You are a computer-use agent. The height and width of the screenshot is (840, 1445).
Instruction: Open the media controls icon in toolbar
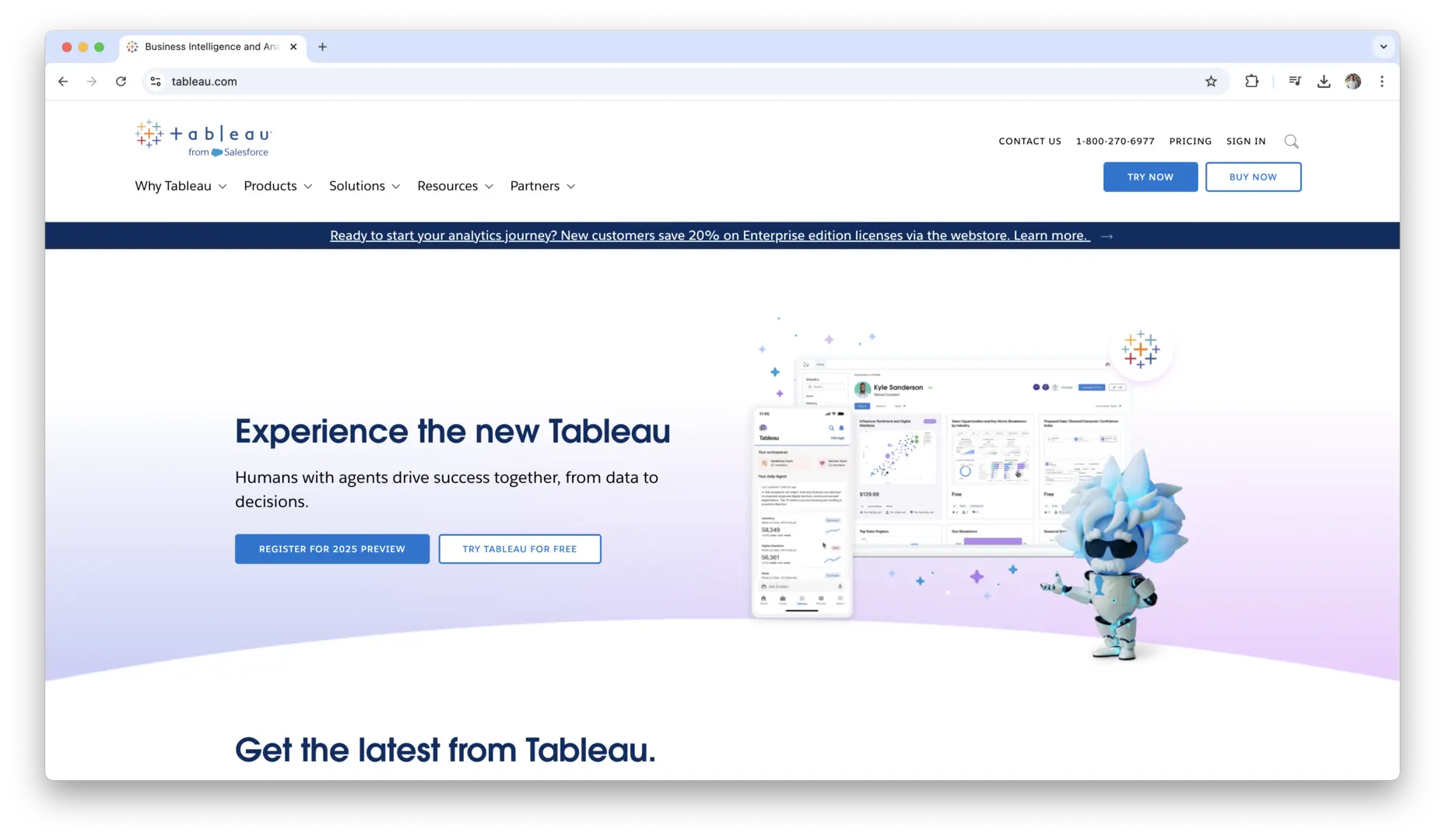1295,81
